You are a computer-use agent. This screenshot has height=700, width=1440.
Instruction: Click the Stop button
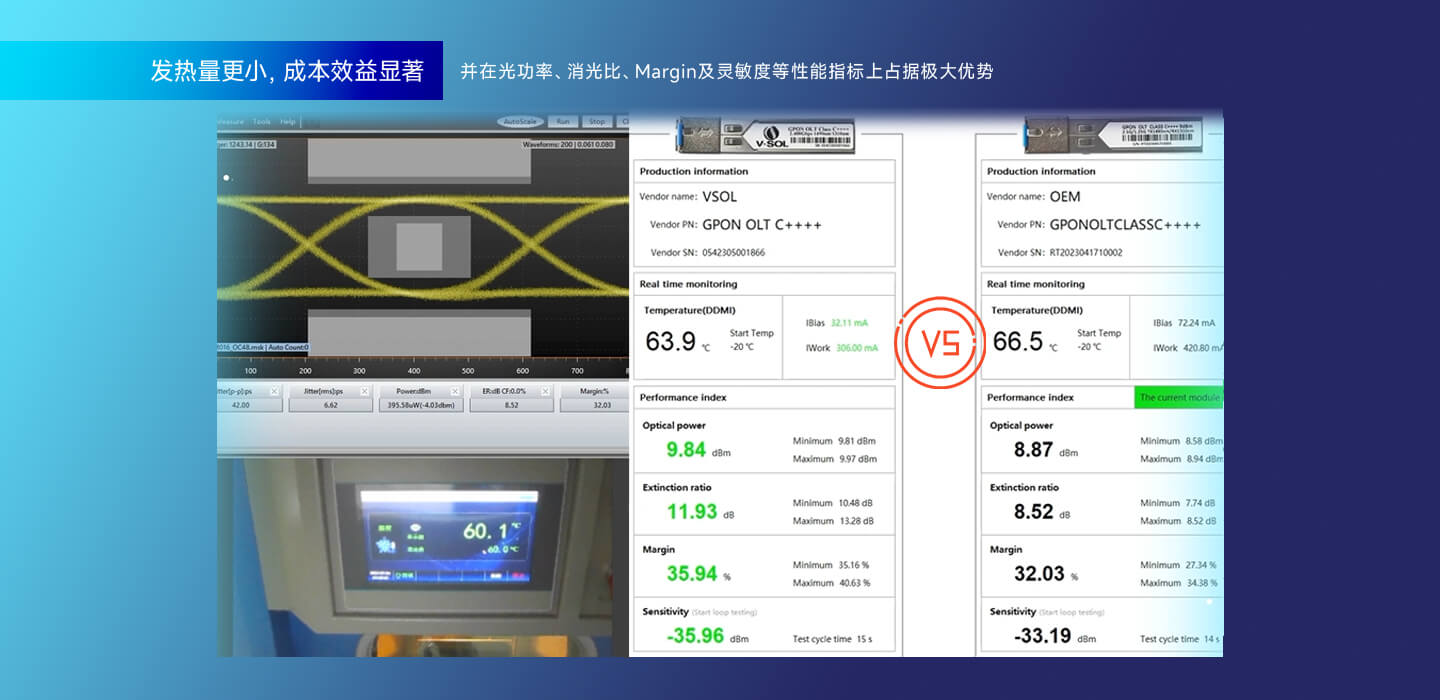click(x=597, y=122)
